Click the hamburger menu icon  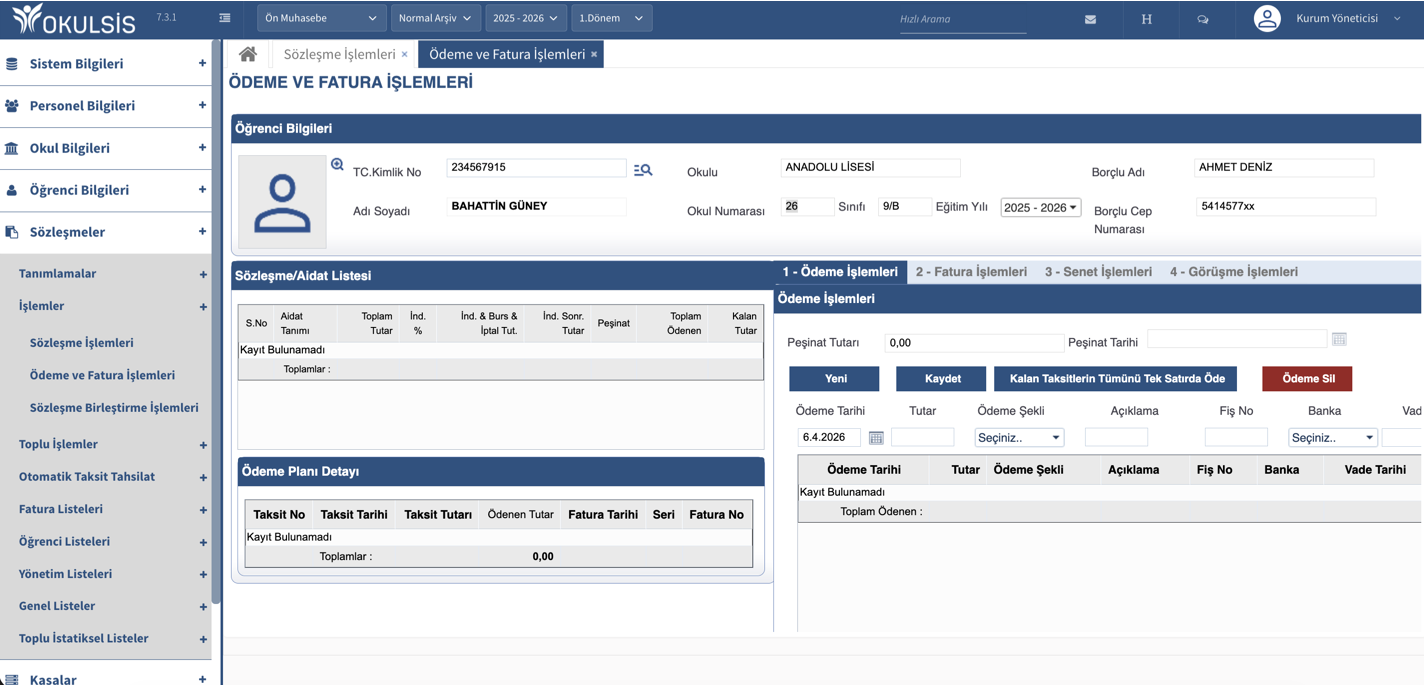[x=225, y=18]
